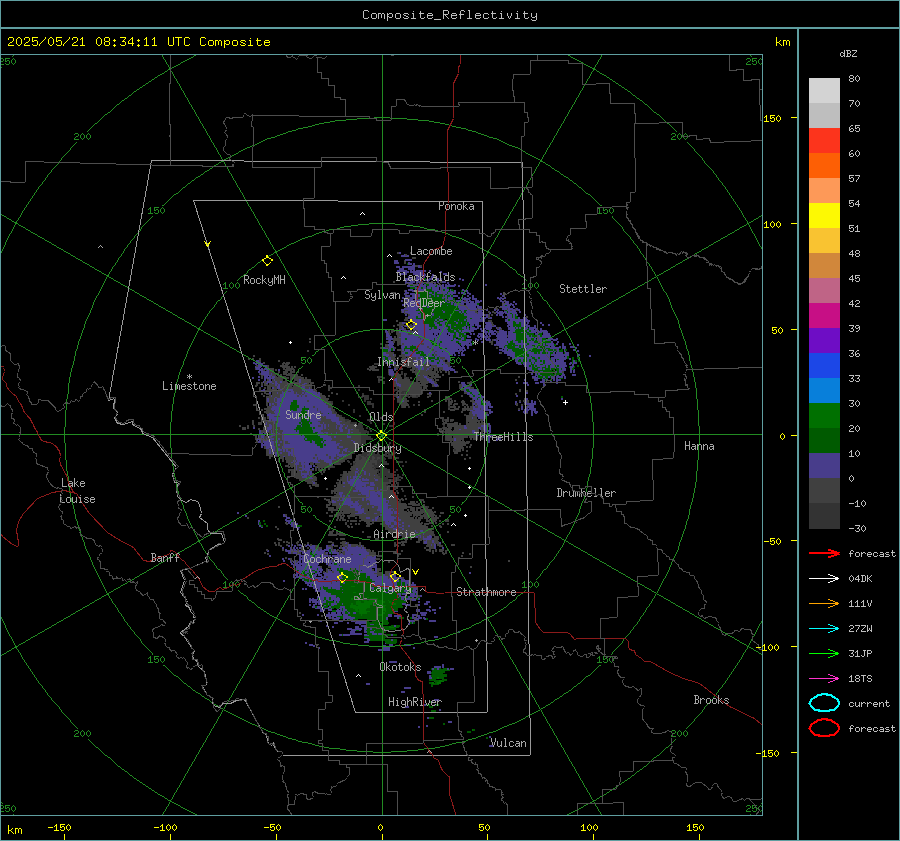This screenshot has height=841, width=900.
Task: Click the Ponoka town label
Action: coord(456,206)
